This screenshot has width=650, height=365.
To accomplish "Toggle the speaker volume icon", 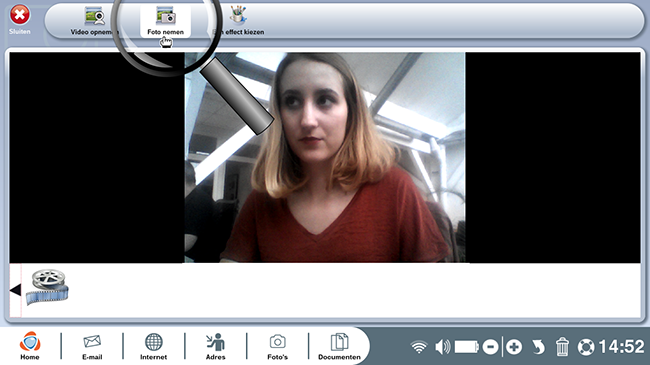I will click(442, 347).
